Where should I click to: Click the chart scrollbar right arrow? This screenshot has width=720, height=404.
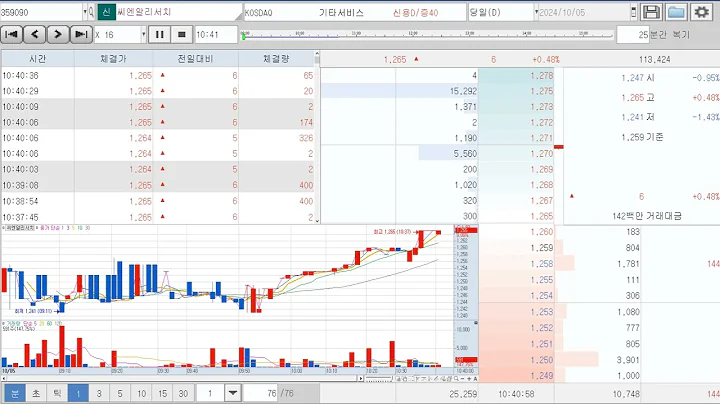click(x=361, y=379)
